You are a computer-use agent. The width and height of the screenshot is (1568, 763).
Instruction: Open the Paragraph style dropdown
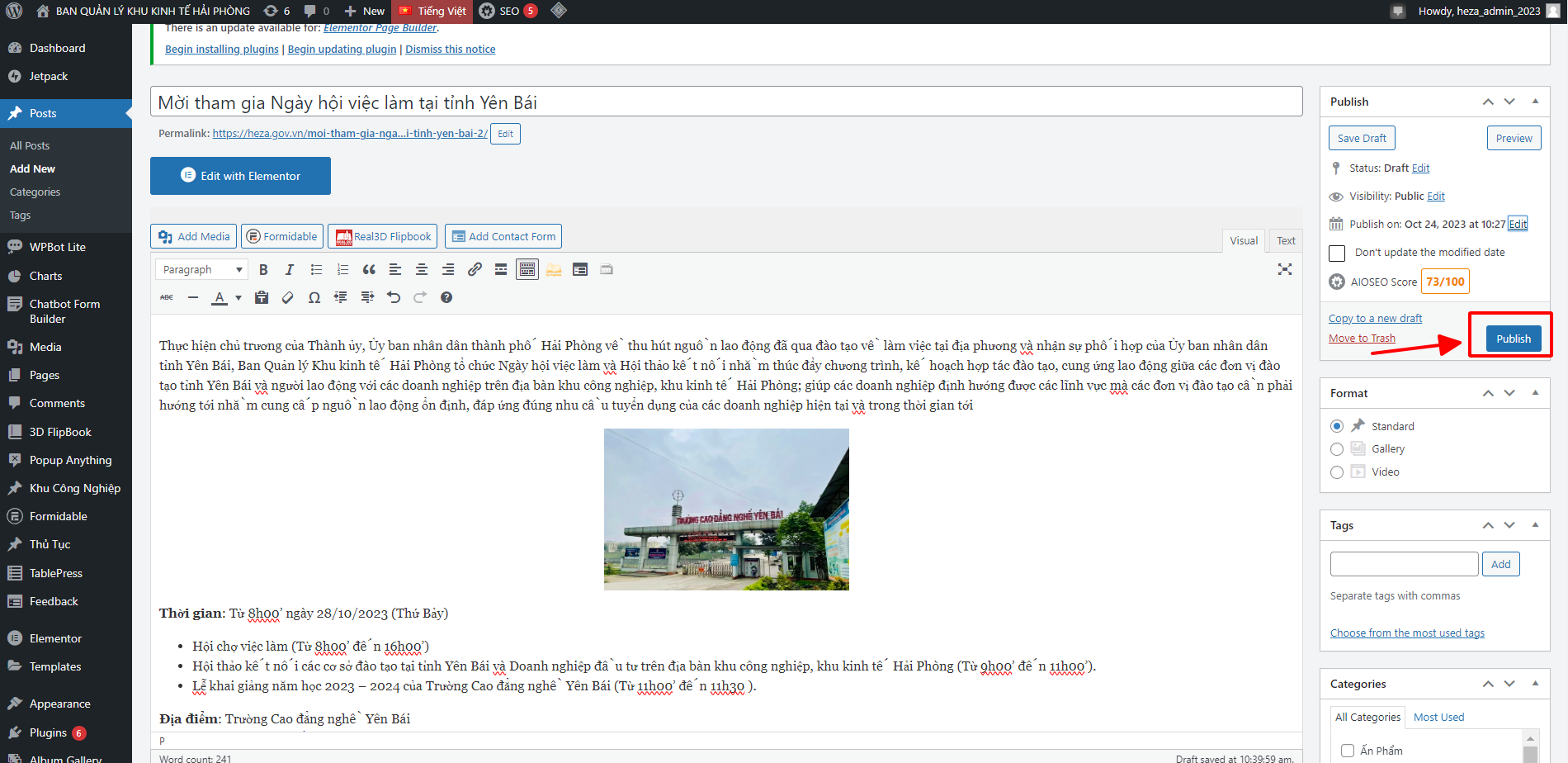[x=201, y=270]
